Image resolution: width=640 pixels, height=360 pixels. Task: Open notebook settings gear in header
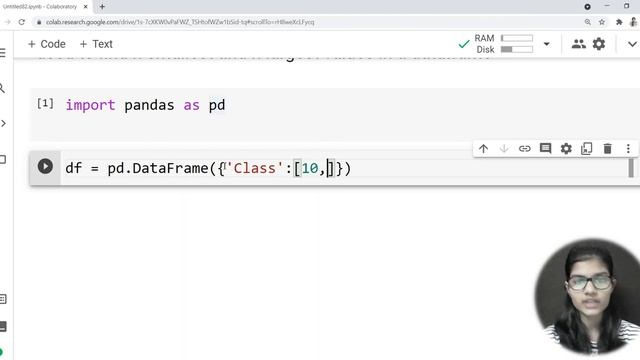click(599, 44)
